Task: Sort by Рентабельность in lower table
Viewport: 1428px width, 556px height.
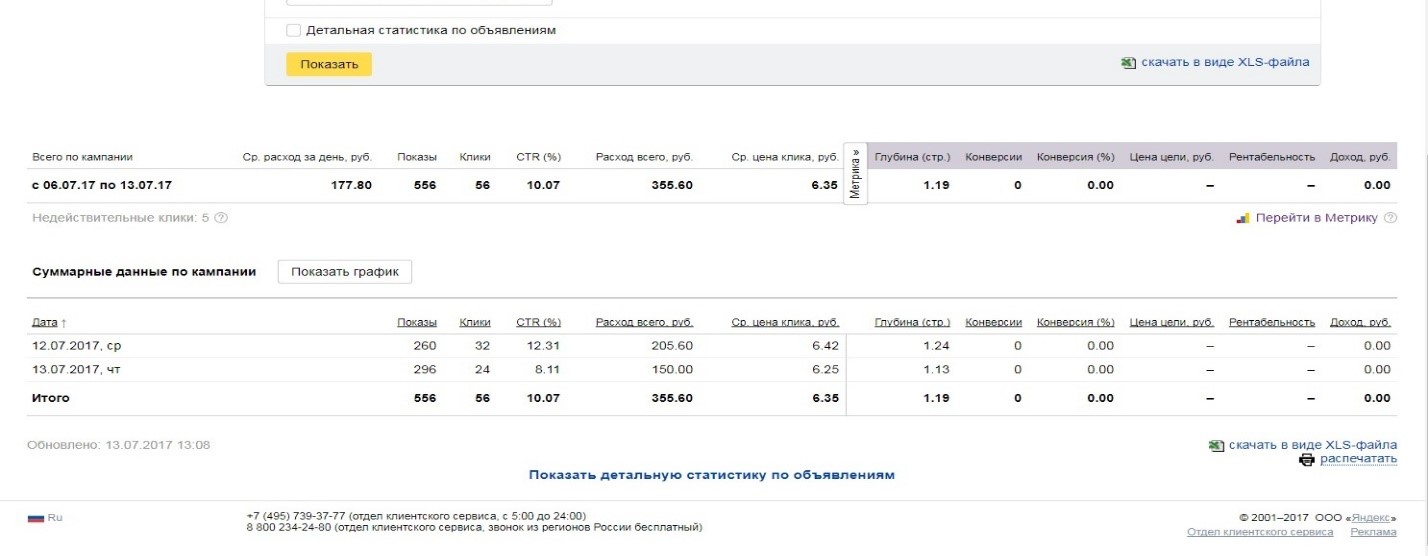Action: pyautogui.click(x=1271, y=322)
